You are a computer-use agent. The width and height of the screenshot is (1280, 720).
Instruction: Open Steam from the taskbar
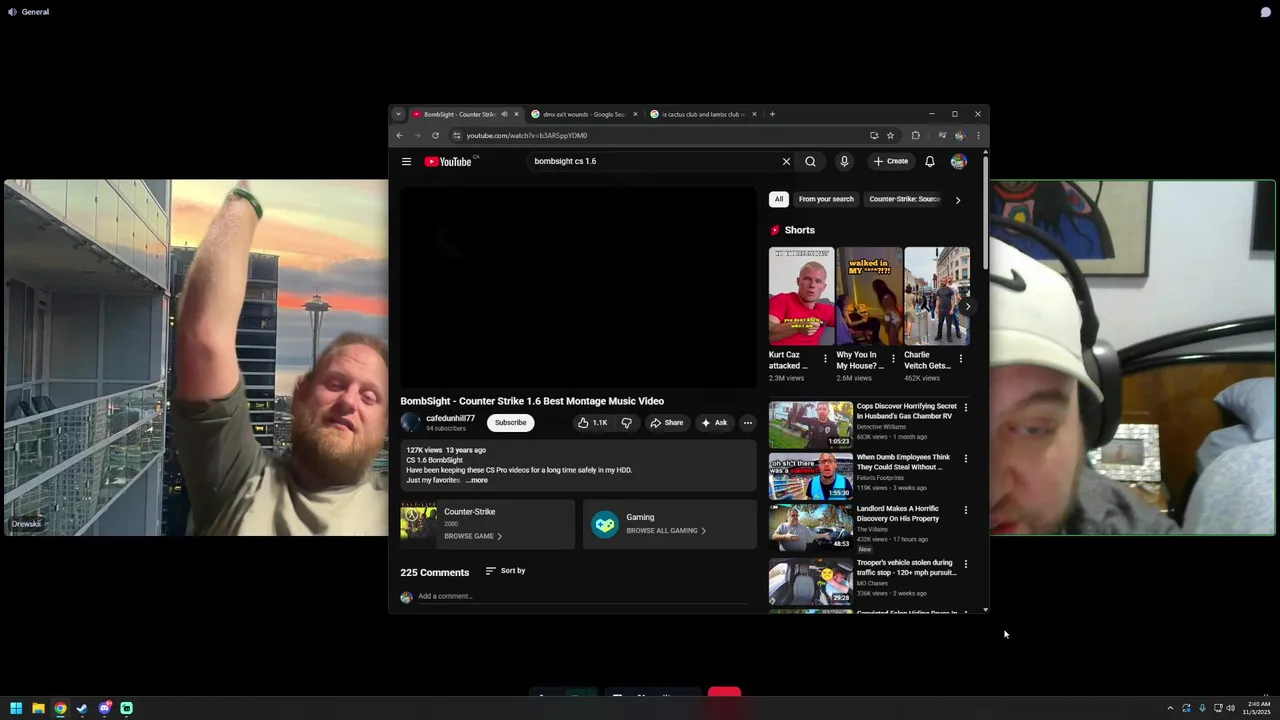[82, 708]
